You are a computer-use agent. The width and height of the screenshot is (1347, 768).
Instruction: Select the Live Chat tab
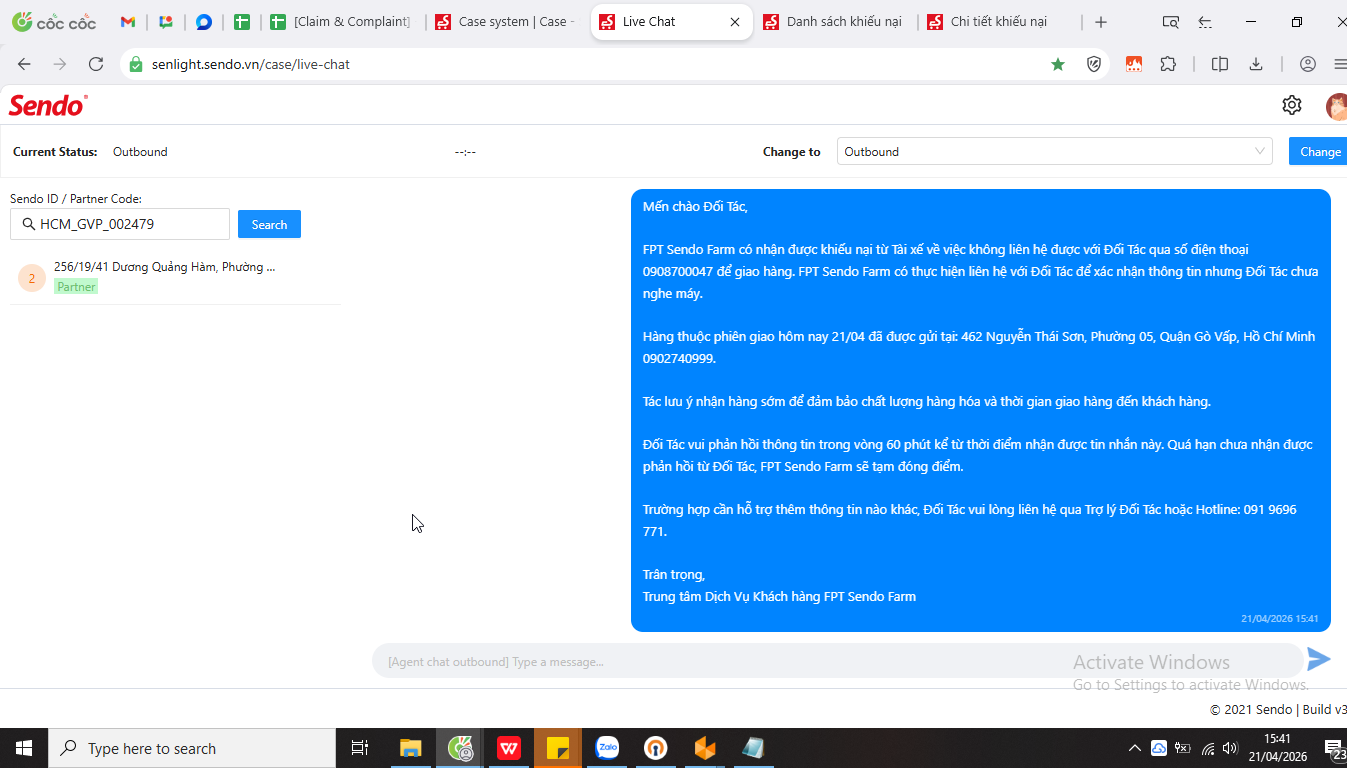coord(670,22)
